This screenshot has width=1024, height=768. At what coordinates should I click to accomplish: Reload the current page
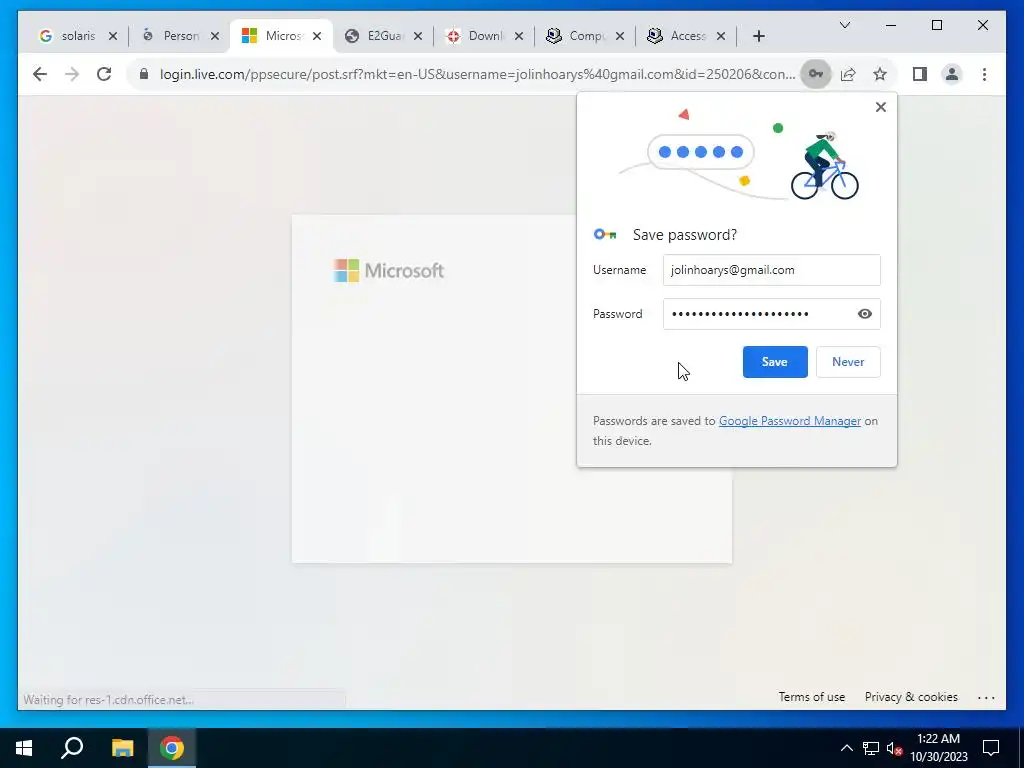[104, 74]
